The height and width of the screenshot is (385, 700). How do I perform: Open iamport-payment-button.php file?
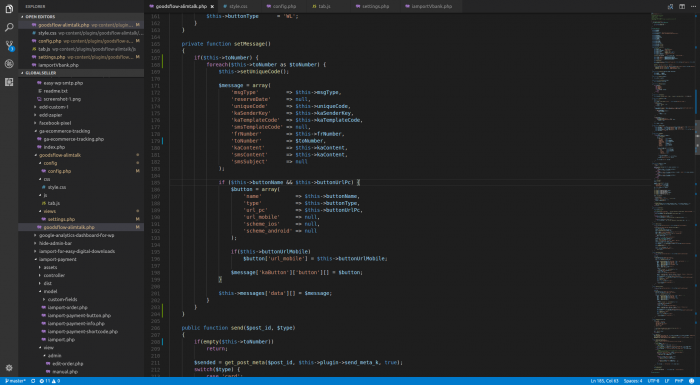click(x=79, y=316)
